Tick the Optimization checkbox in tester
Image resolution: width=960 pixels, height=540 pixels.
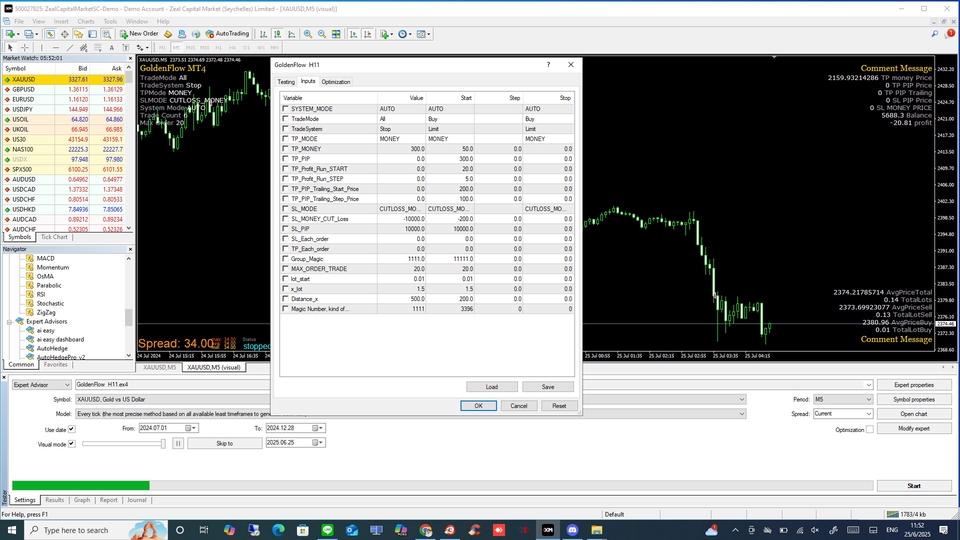[x=869, y=429]
